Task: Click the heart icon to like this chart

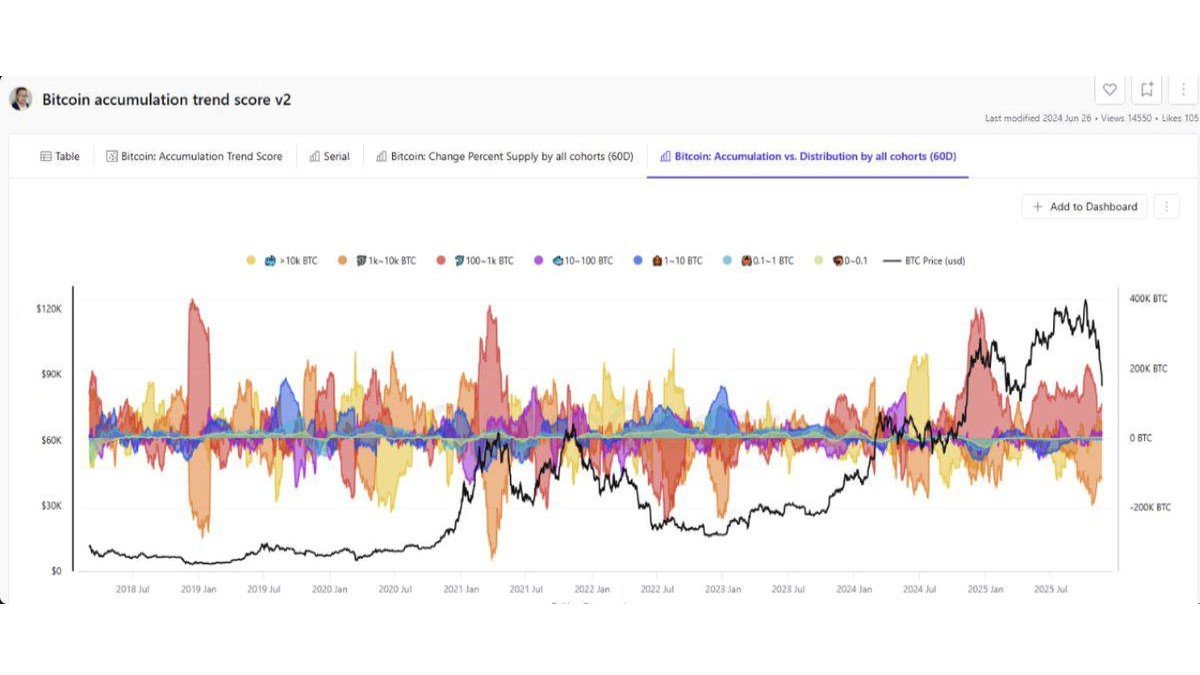Action: pos(1109,89)
